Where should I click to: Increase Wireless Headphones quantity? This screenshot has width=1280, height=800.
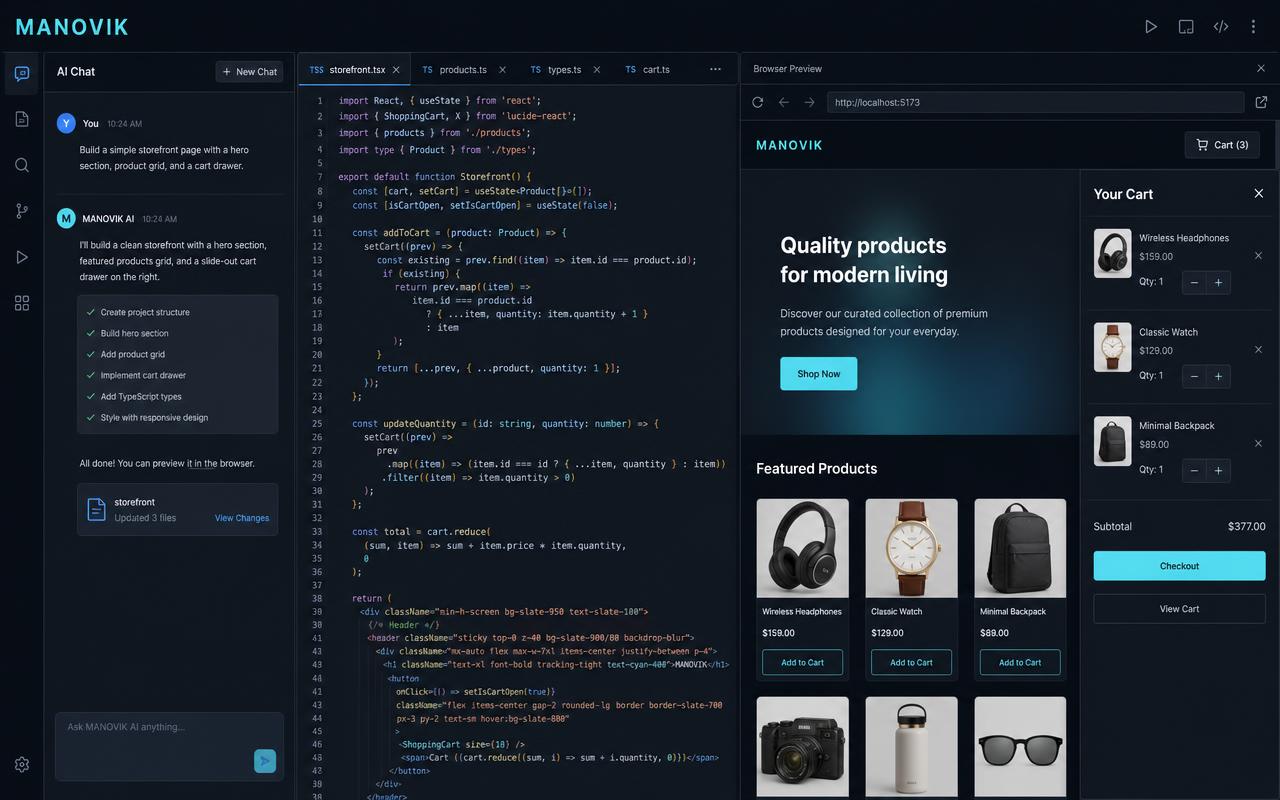tap(1218, 283)
